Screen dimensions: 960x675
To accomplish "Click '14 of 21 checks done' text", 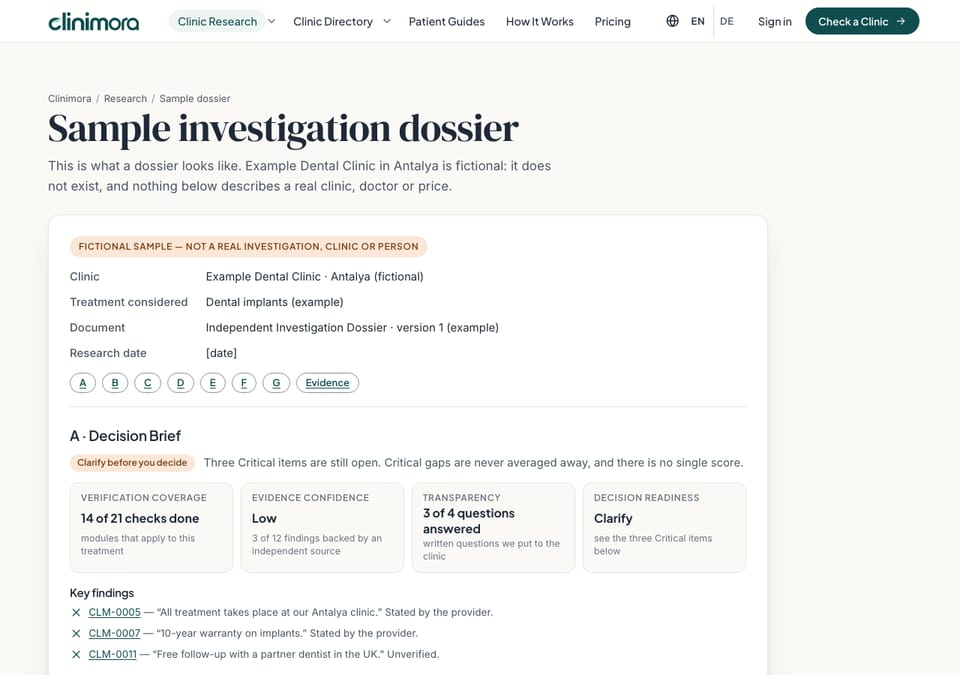I will click(x=140, y=518).
